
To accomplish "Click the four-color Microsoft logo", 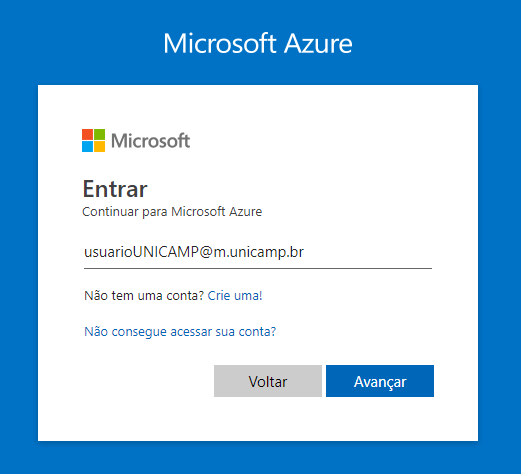I will point(93,140).
